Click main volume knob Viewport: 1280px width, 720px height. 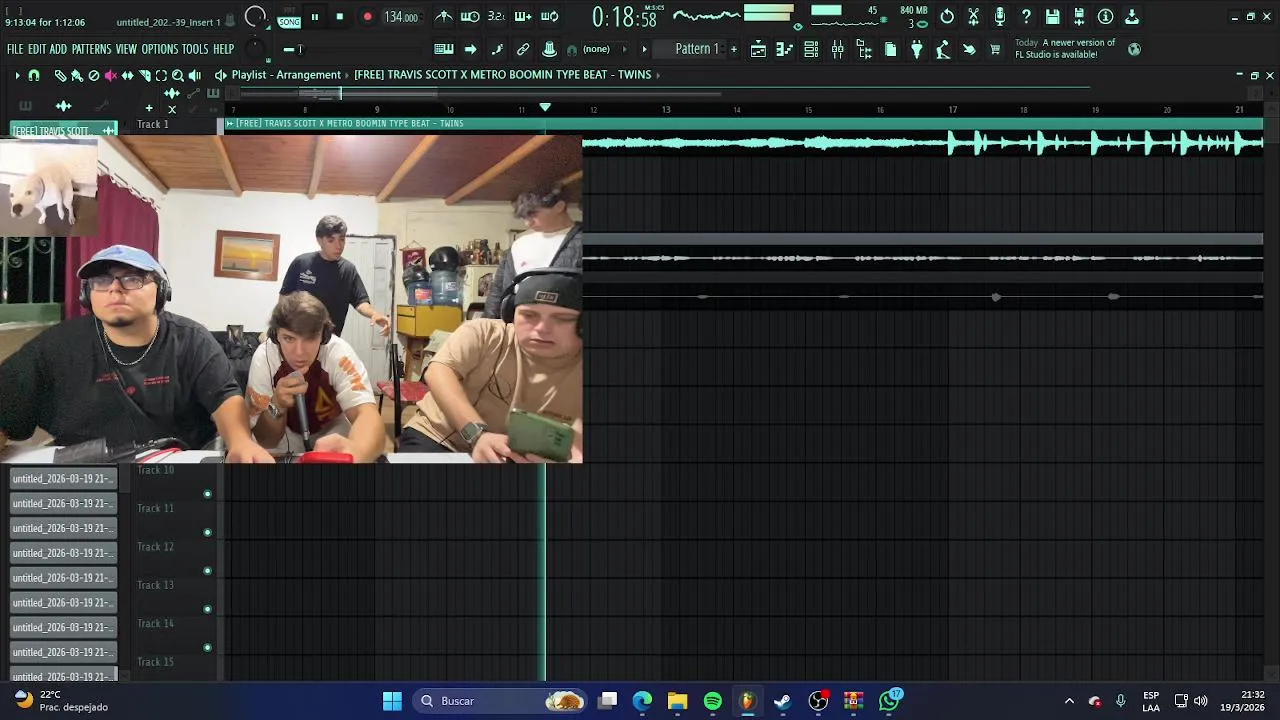pyautogui.click(x=256, y=16)
